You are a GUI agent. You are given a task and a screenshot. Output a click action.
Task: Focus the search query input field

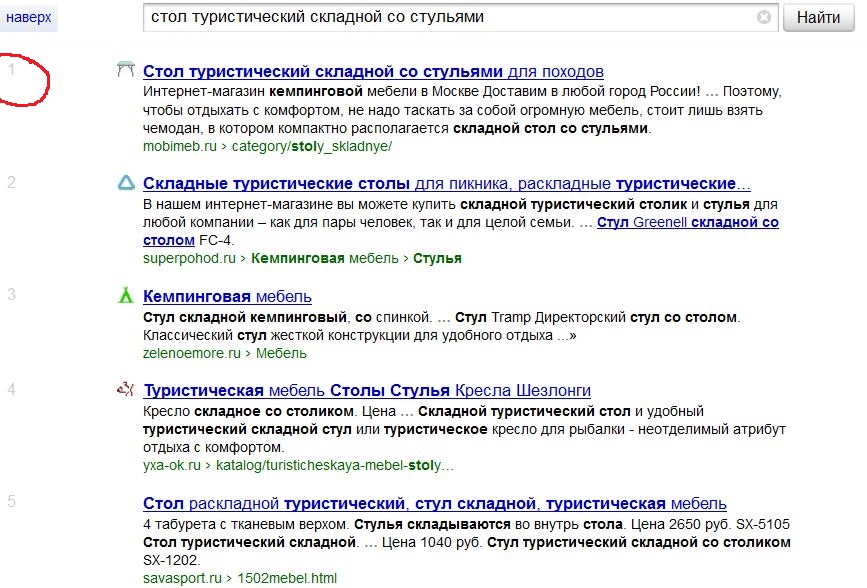(450, 18)
